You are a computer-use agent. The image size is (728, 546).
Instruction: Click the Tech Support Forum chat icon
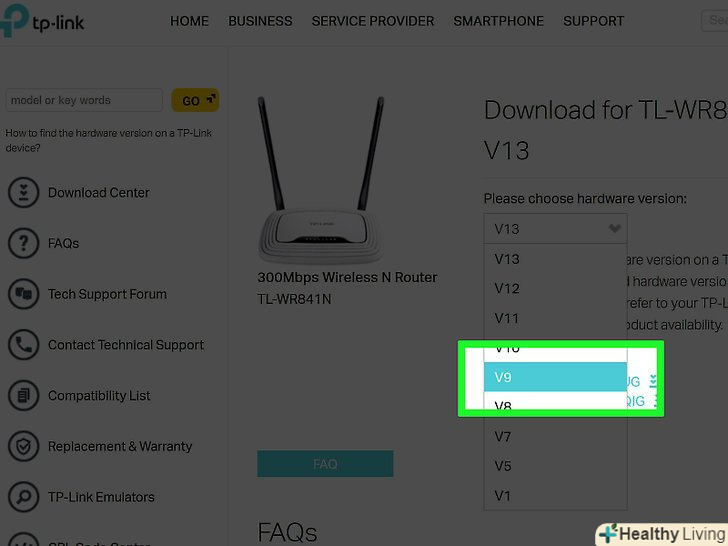pos(23,294)
